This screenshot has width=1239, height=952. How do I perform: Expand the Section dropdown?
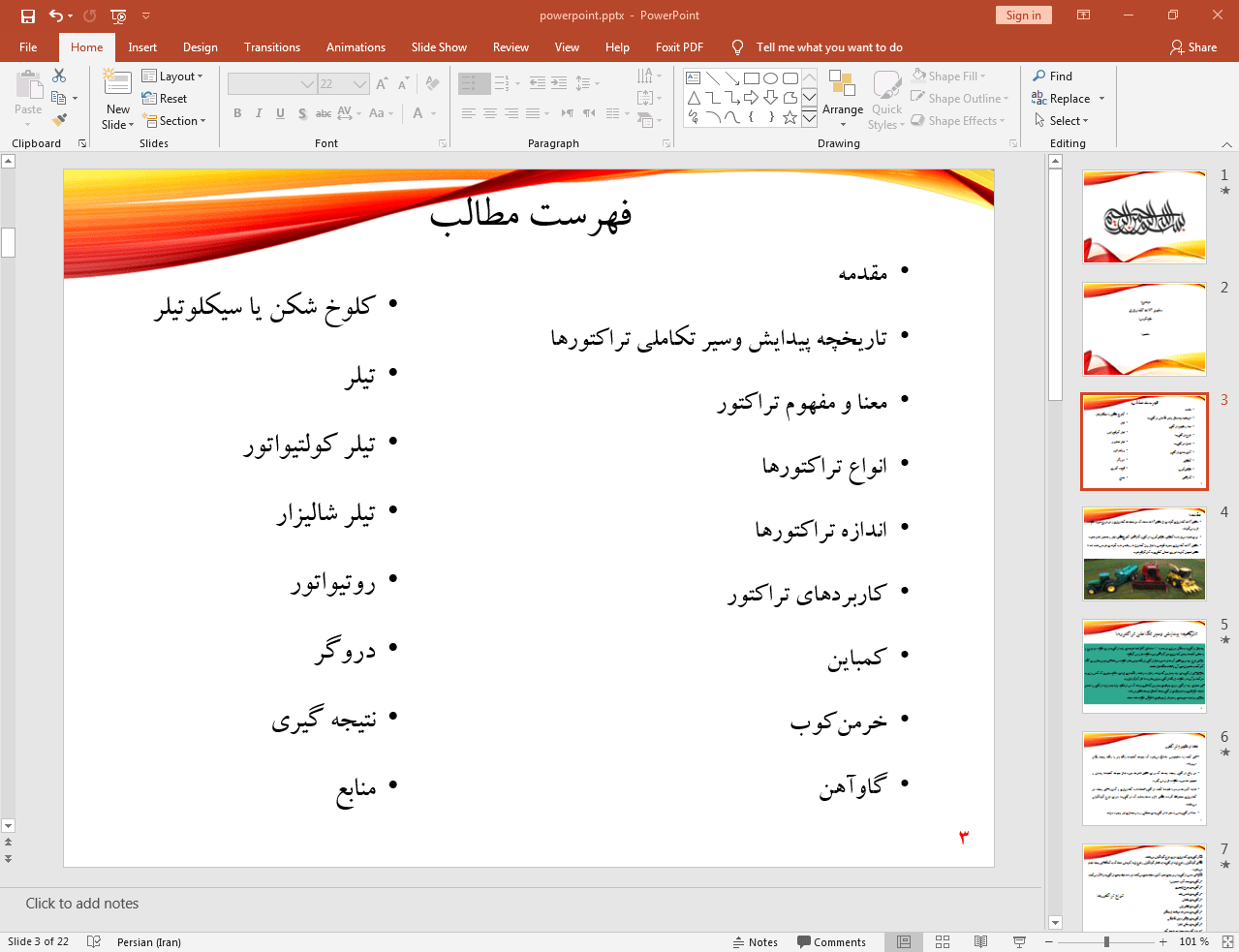click(x=174, y=121)
